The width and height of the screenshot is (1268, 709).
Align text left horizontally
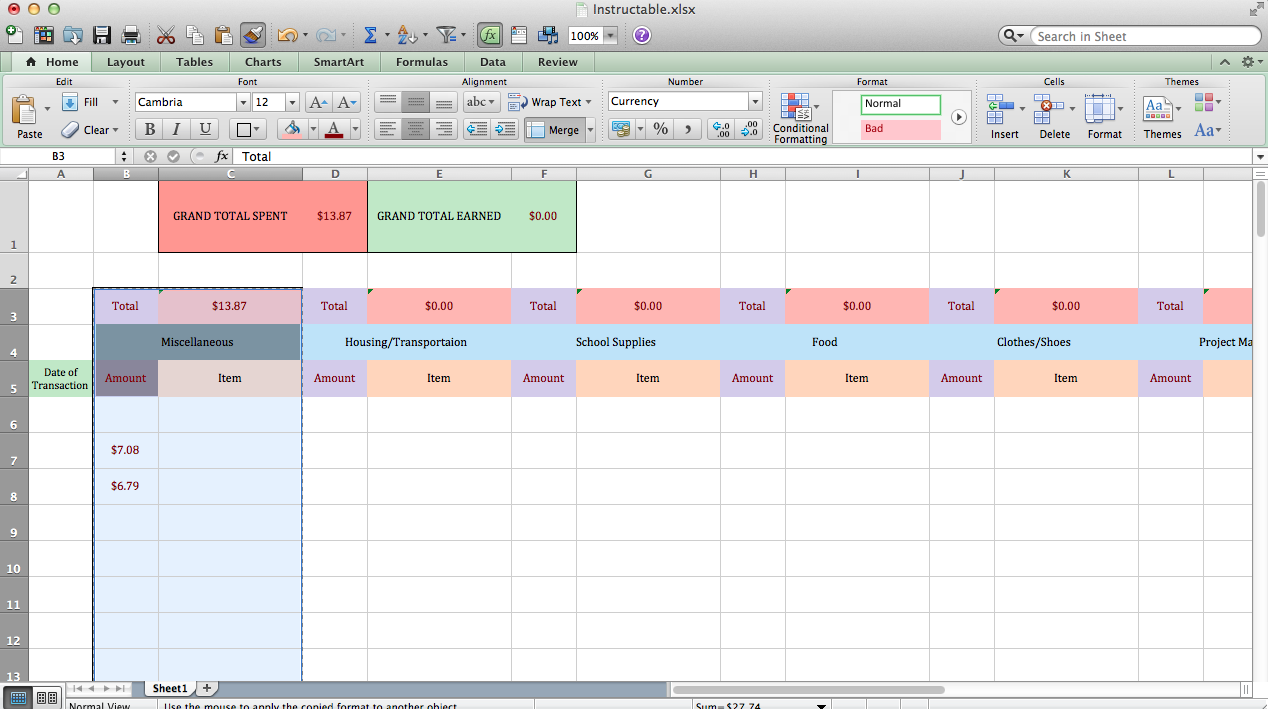coord(388,129)
